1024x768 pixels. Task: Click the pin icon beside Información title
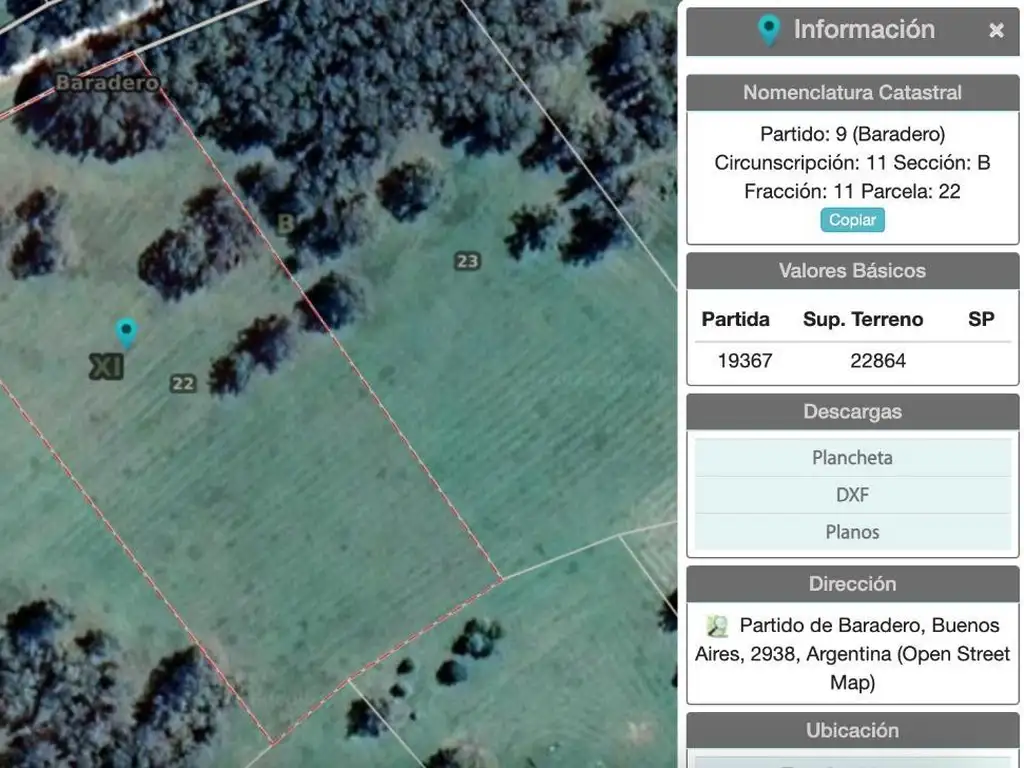click(x=768, y=30)
